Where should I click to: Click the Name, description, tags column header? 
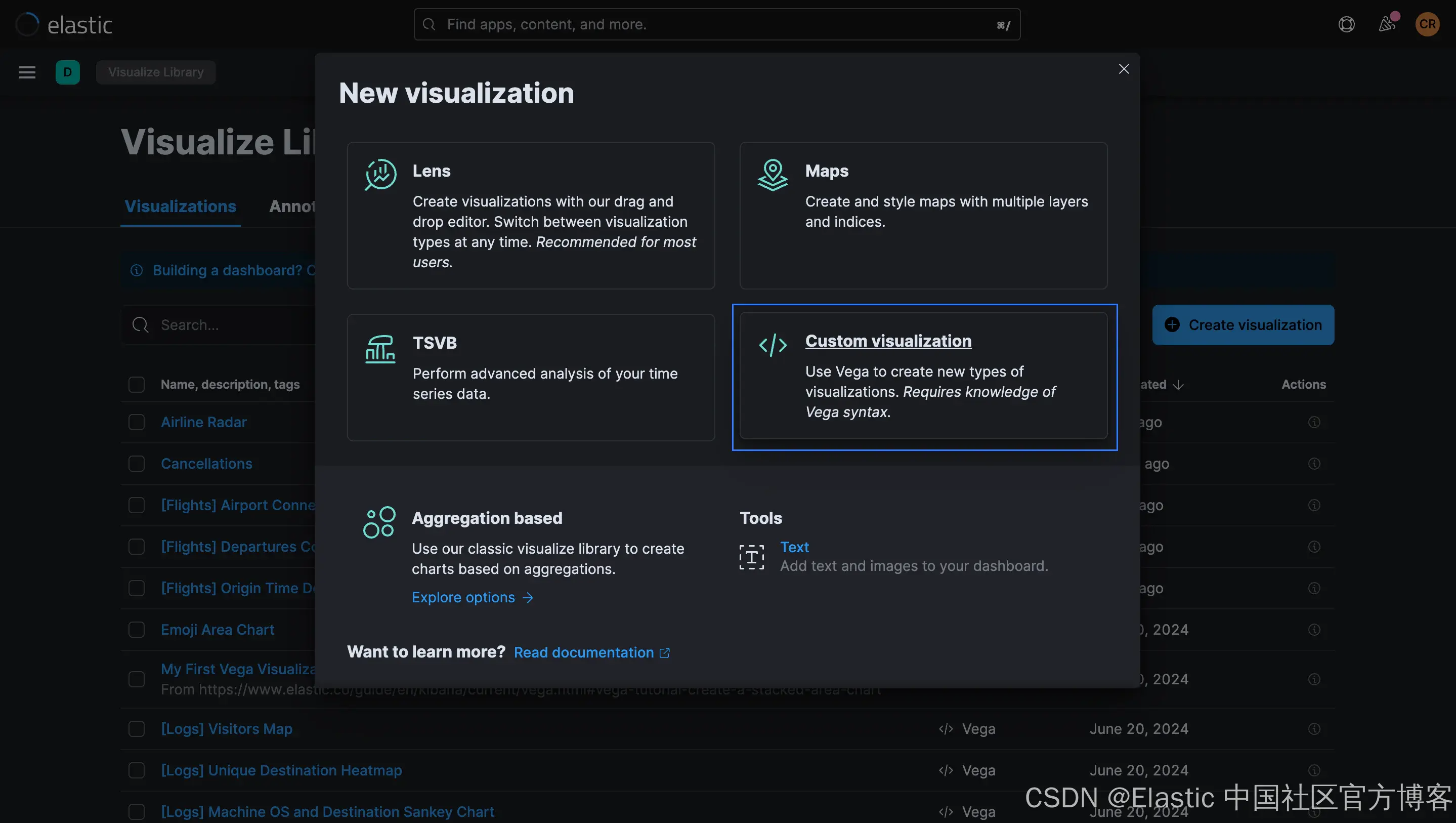[230, 385]
